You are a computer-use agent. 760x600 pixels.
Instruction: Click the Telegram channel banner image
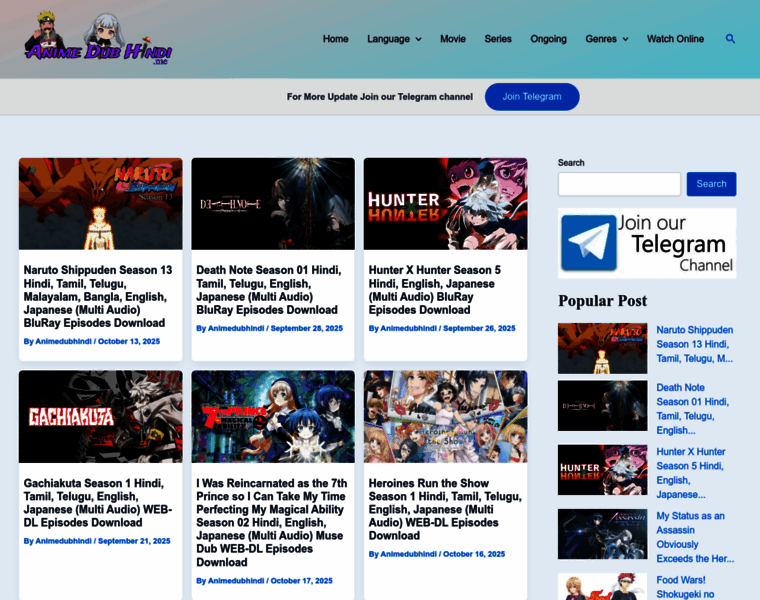(x=647, y=243)
